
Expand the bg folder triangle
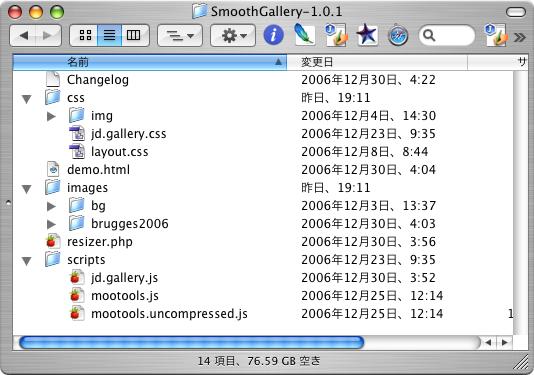(51, 206)
